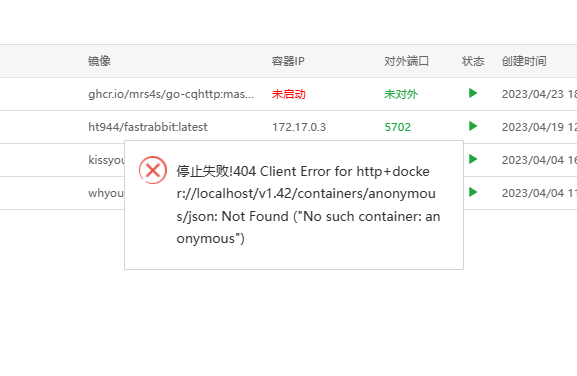Click the green 未对外 port label

(x=401, y=94)
